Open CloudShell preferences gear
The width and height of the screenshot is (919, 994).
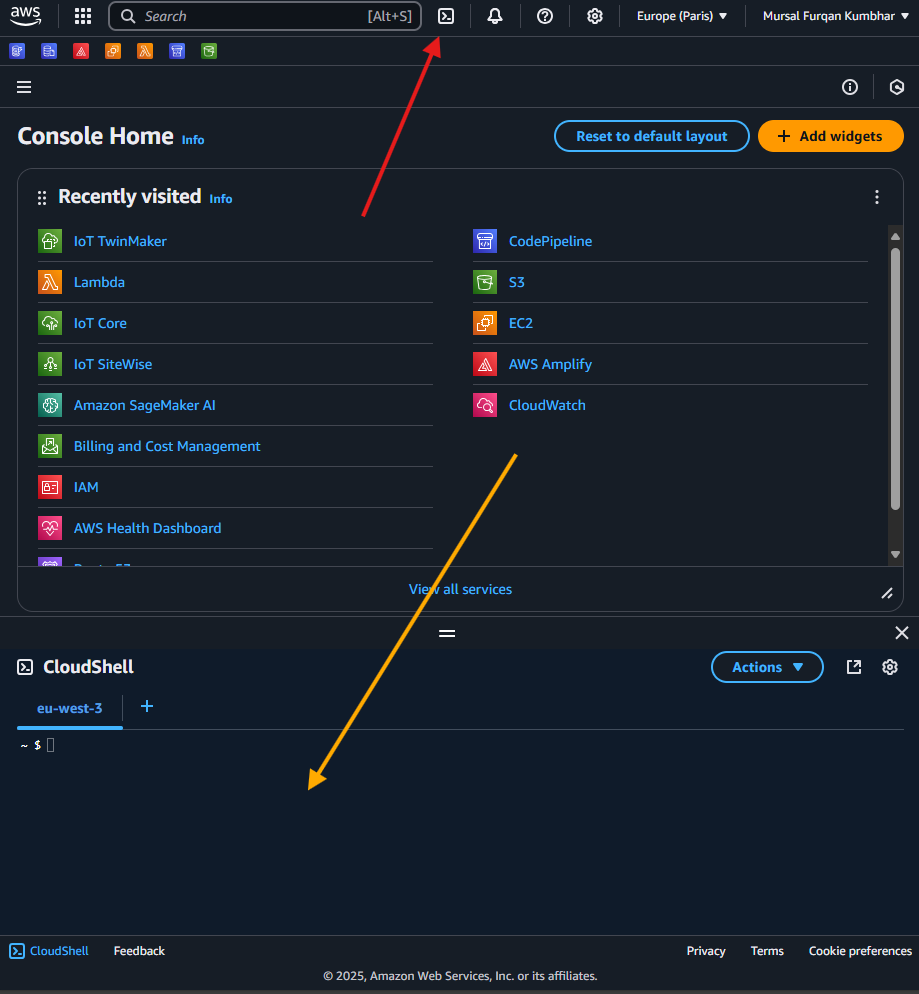tap(890, 667)
